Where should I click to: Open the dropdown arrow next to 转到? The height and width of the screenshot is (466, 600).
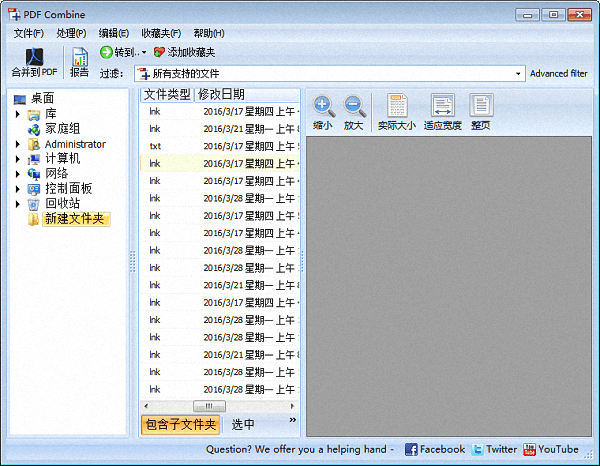click(144, 52)
